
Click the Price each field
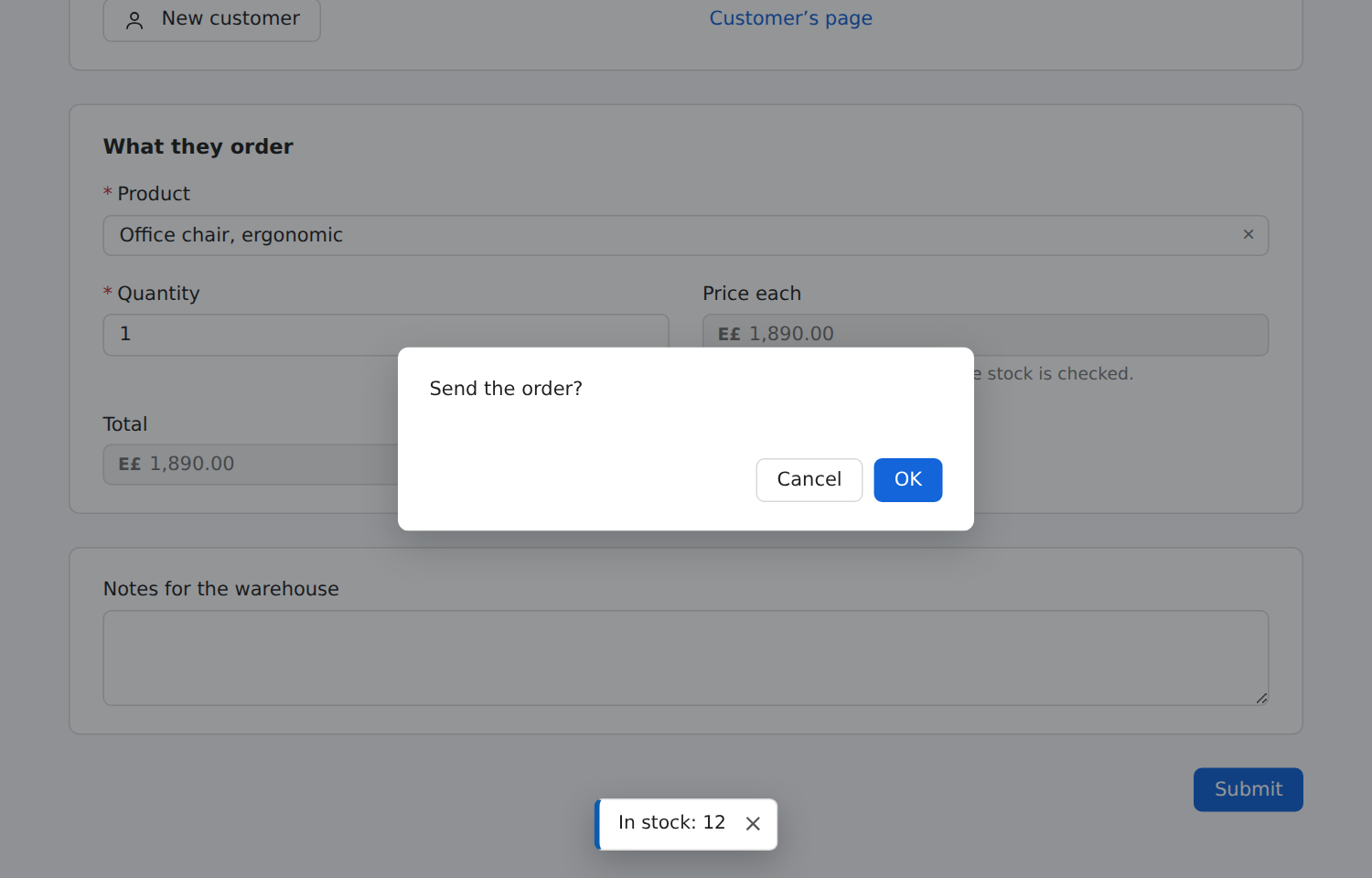(x=985, y=334)
